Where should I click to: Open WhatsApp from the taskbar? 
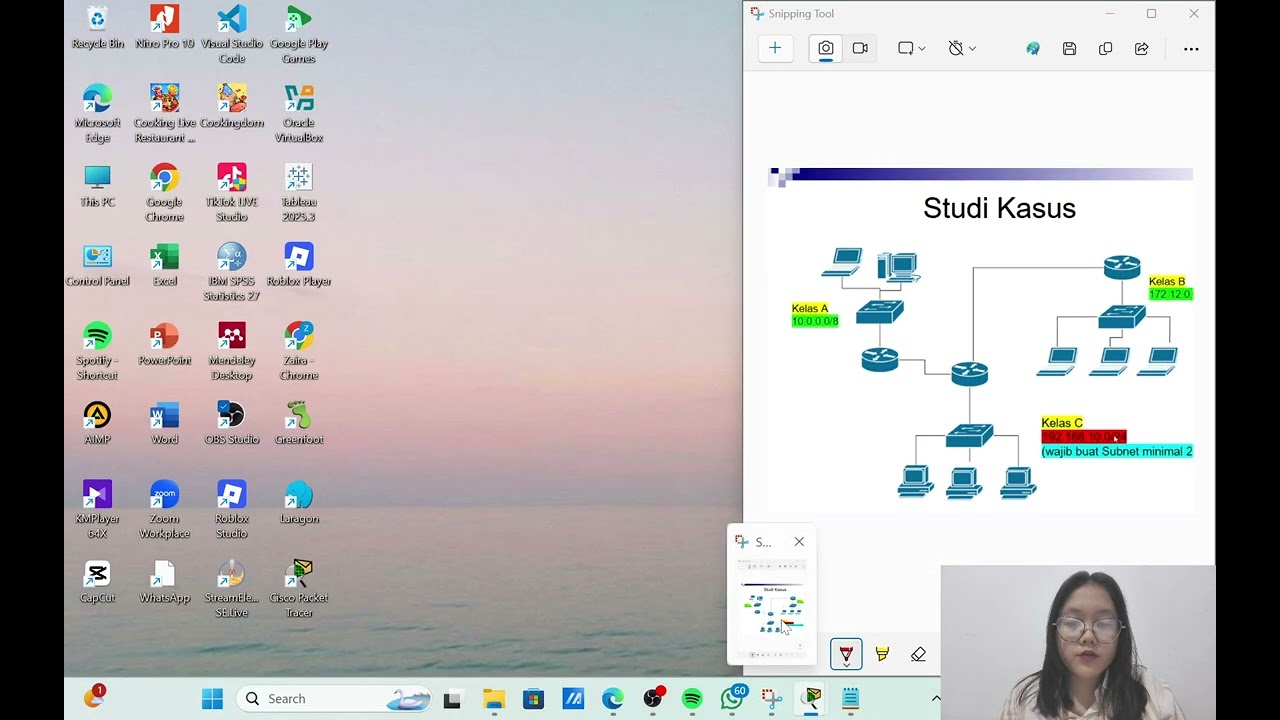coord(732,698)
